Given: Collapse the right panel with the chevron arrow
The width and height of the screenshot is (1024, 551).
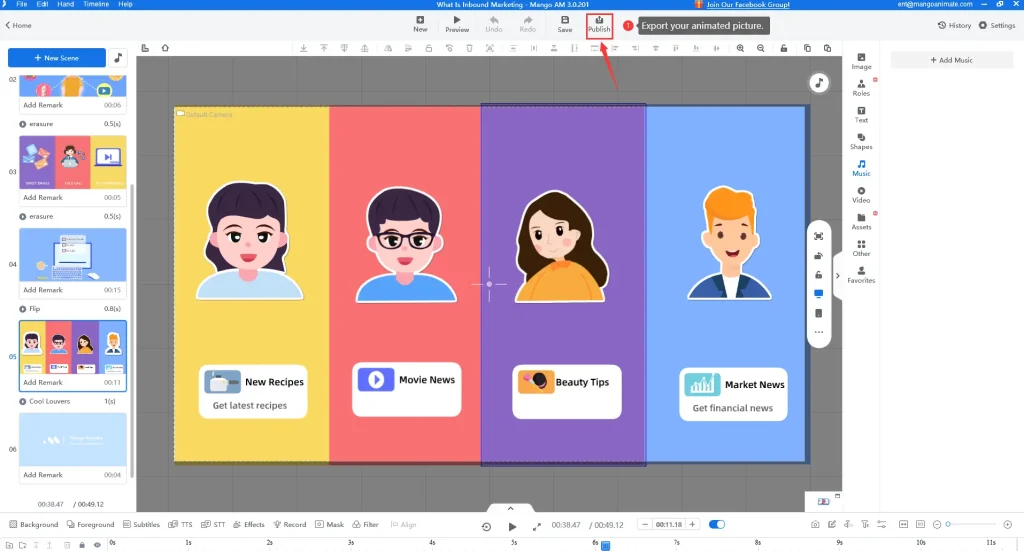Looking at the screenshot, I should [837, 275].
